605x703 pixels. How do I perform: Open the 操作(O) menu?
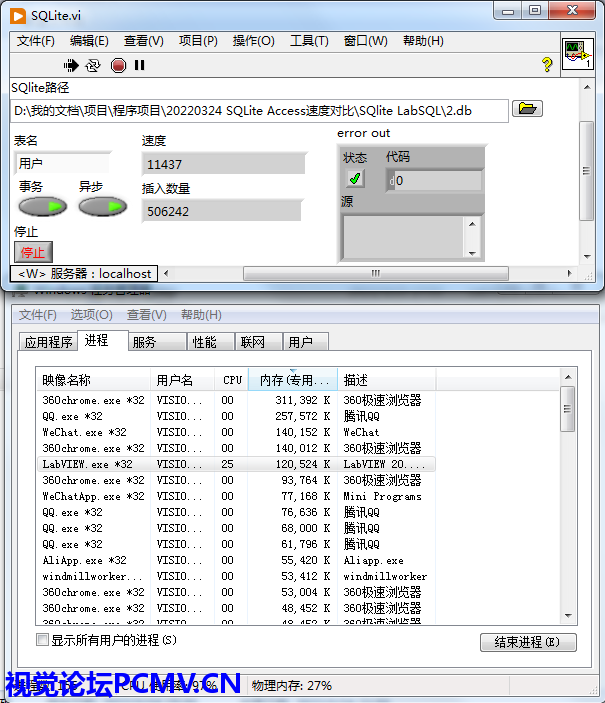[x=253, y=41]
